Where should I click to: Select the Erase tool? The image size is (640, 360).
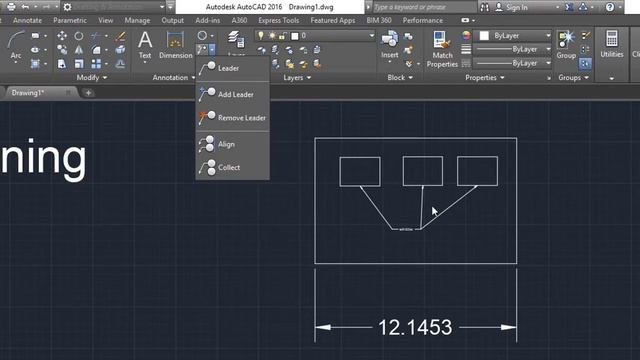[120, 36]
